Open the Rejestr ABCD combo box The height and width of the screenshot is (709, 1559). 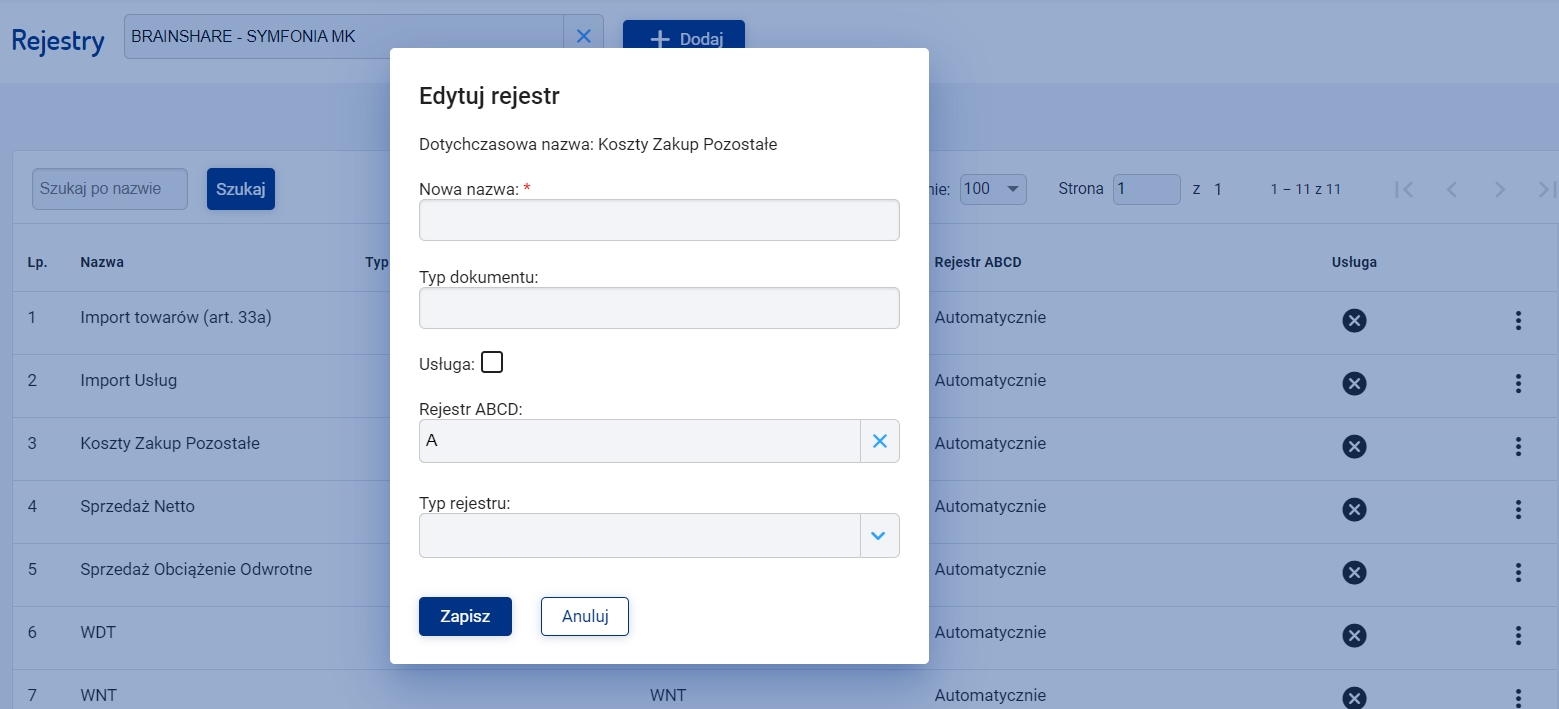(x=640, y=441)
